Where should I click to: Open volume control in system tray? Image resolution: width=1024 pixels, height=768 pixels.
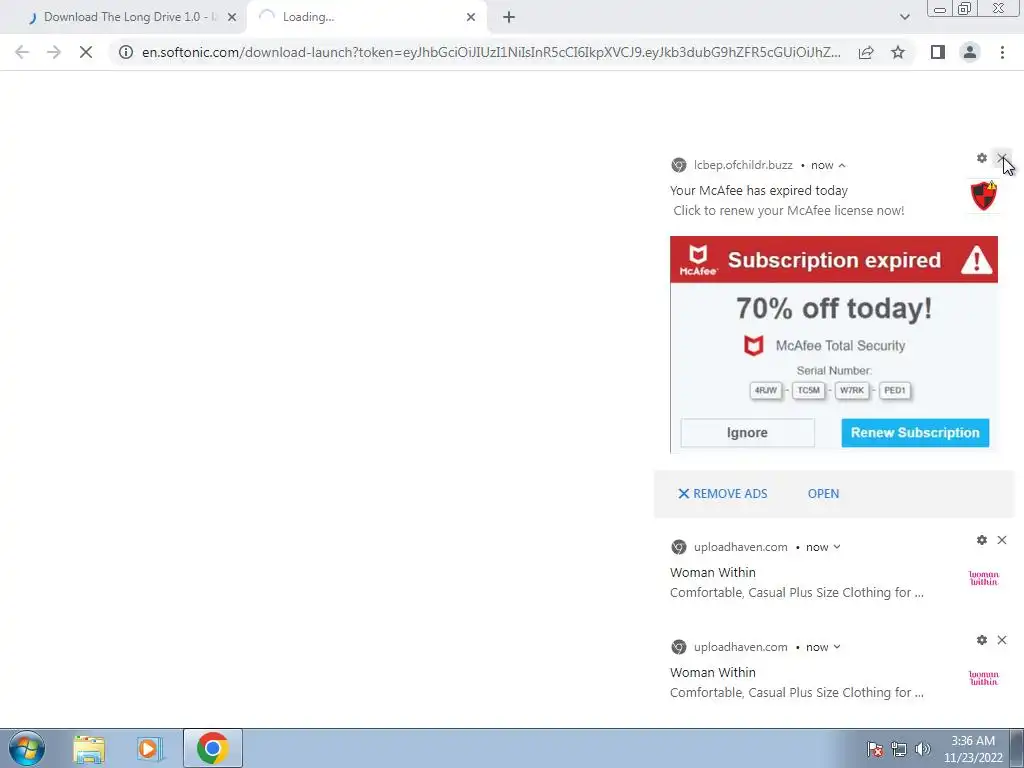click(922, 749)
